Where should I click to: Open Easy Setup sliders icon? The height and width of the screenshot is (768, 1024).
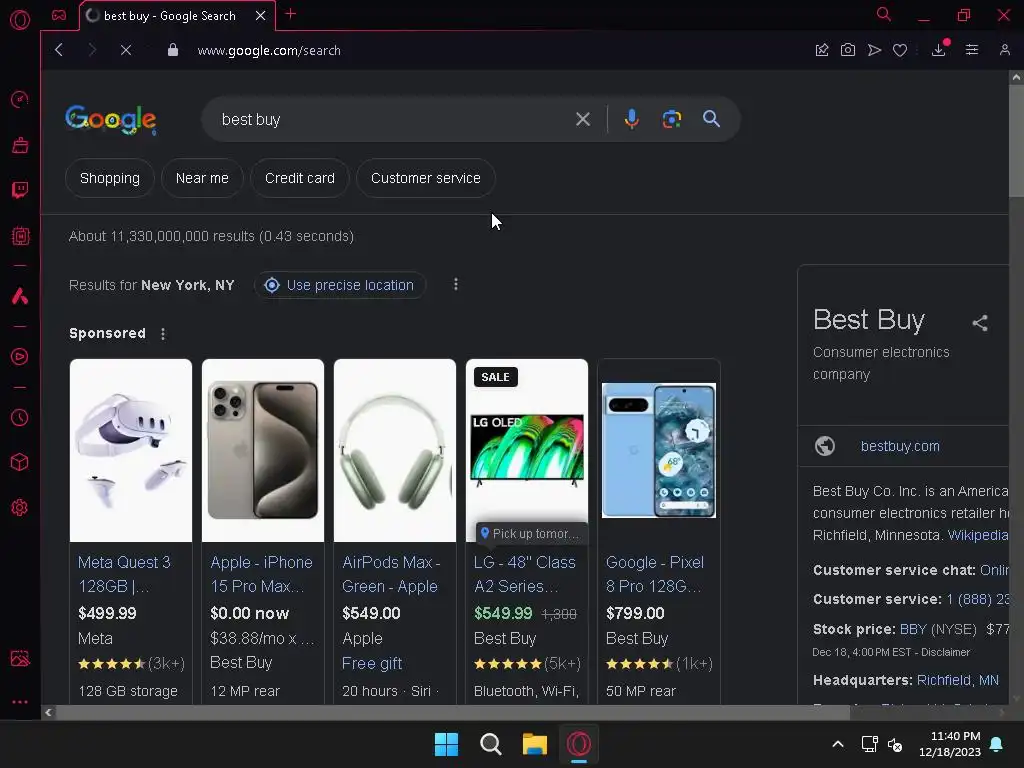pos(972,50)
